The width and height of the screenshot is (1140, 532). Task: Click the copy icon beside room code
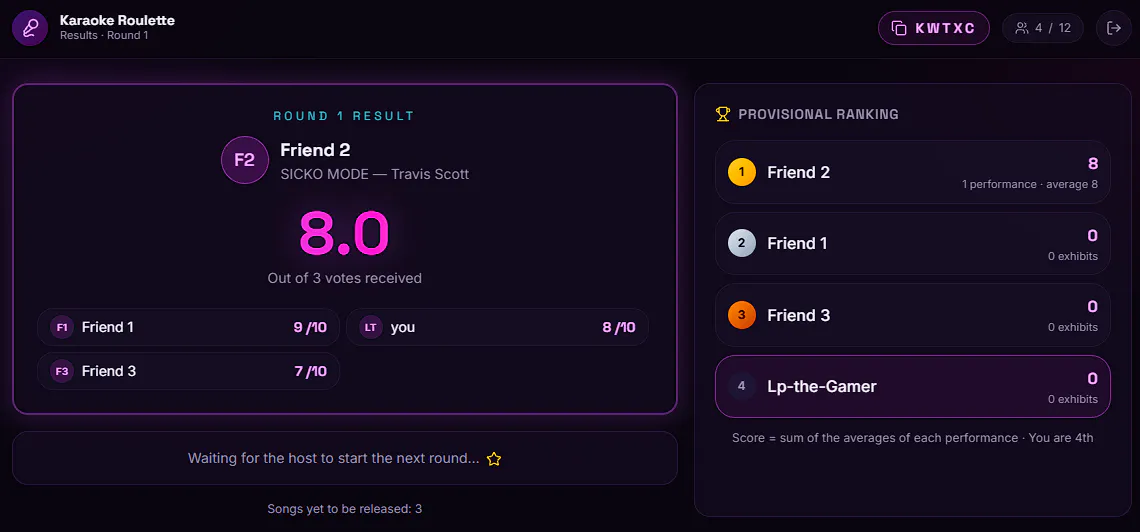coord(899,28)
